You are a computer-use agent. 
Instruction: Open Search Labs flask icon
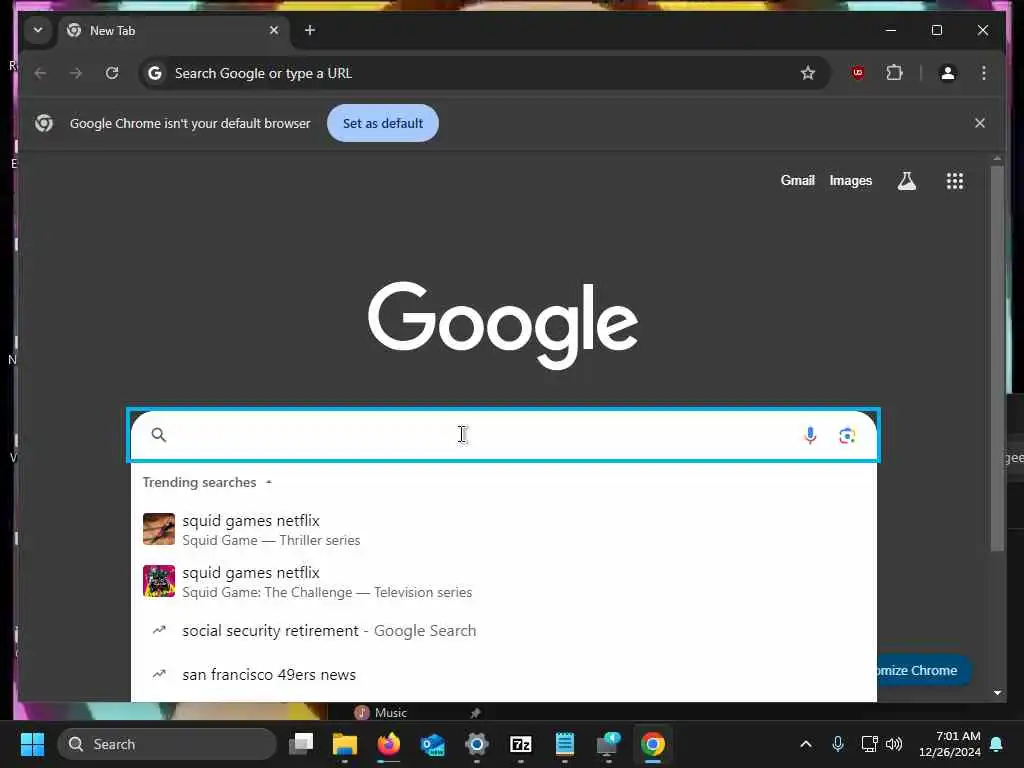tap(906, 181)
